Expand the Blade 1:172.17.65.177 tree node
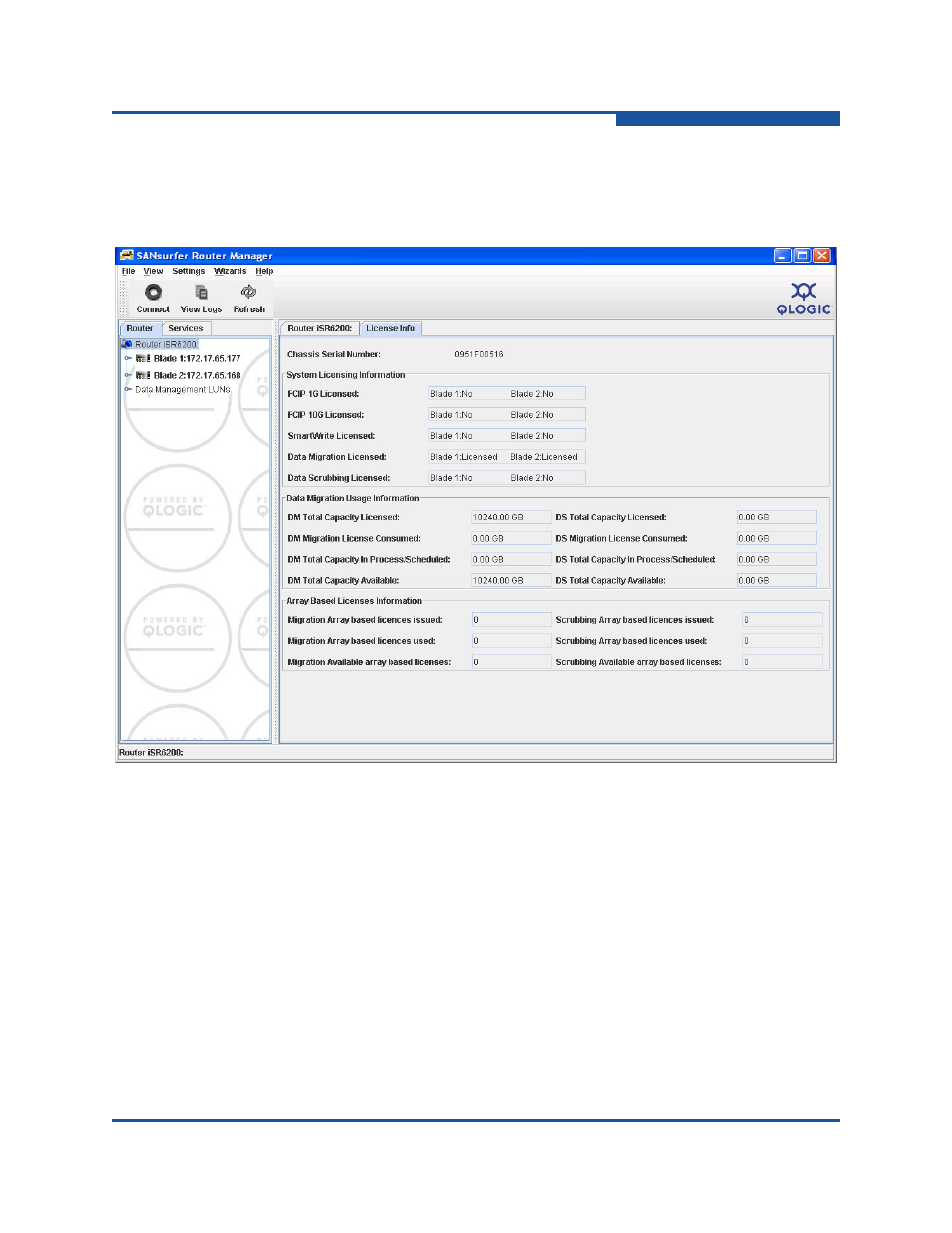The image size is (952, 1233). pyautogui.click(x=128, y=359)
